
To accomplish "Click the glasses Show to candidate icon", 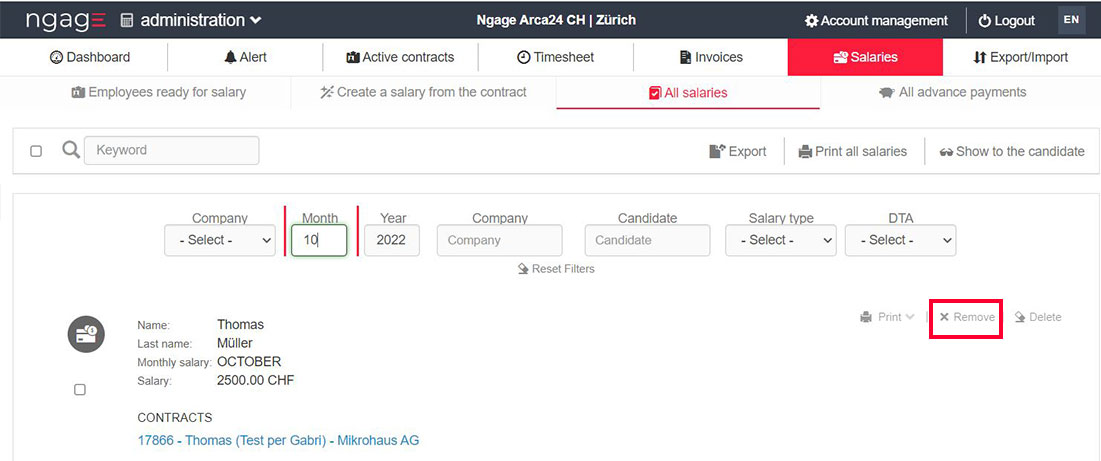I will coord(946,152).
